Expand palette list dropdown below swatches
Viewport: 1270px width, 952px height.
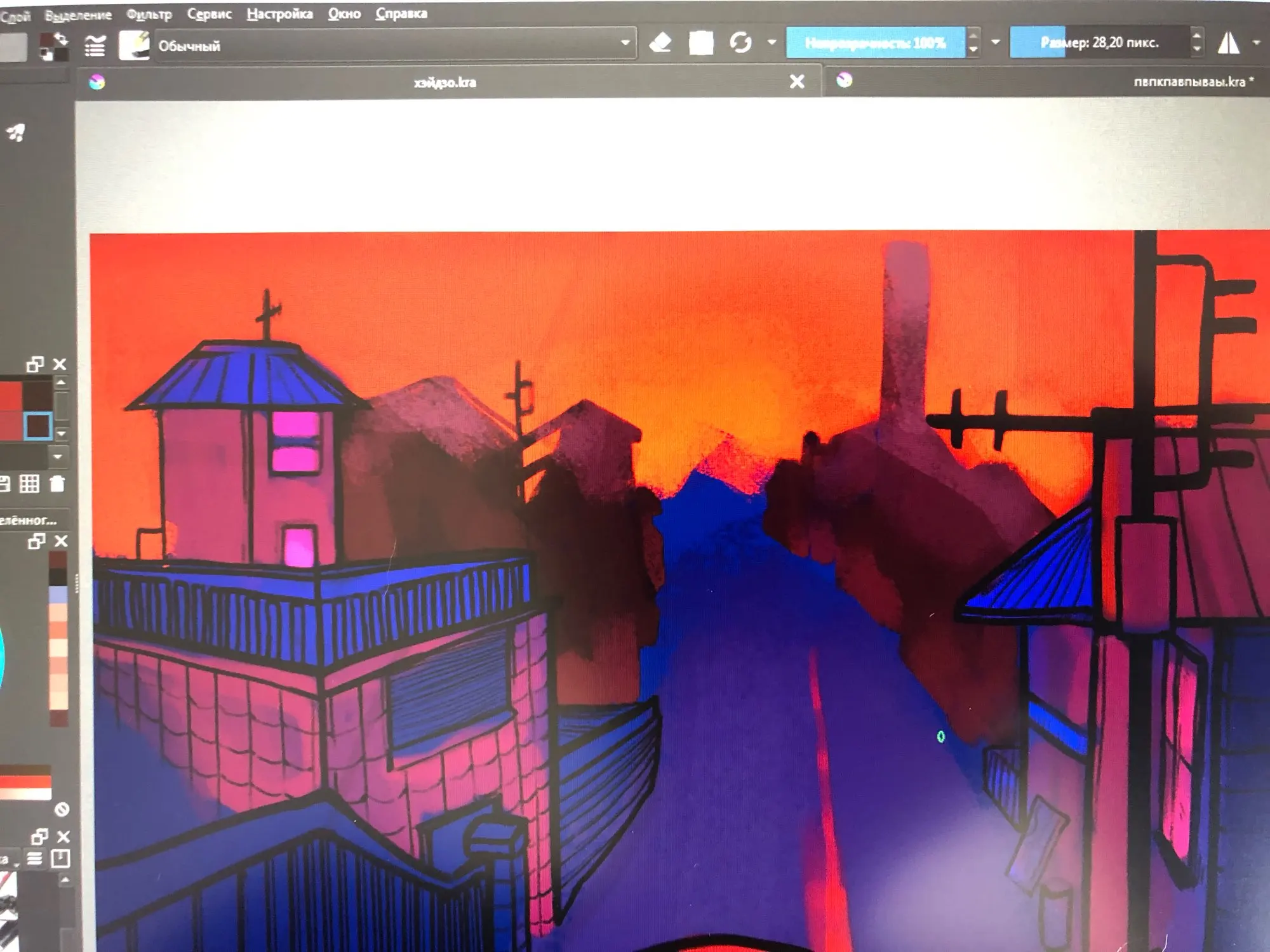click(58, 457)
